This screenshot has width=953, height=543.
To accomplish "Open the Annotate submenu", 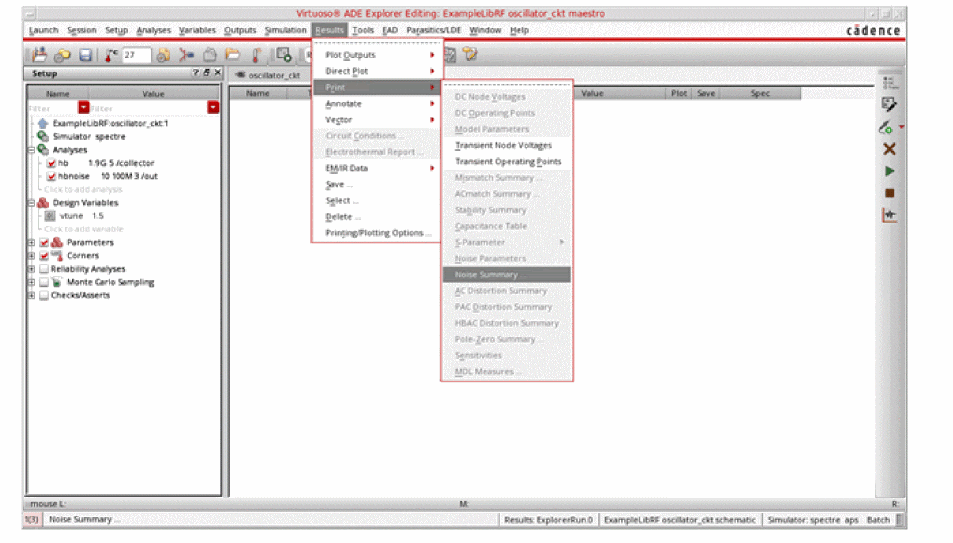I will pyautogui.click(x=377, y=104).
